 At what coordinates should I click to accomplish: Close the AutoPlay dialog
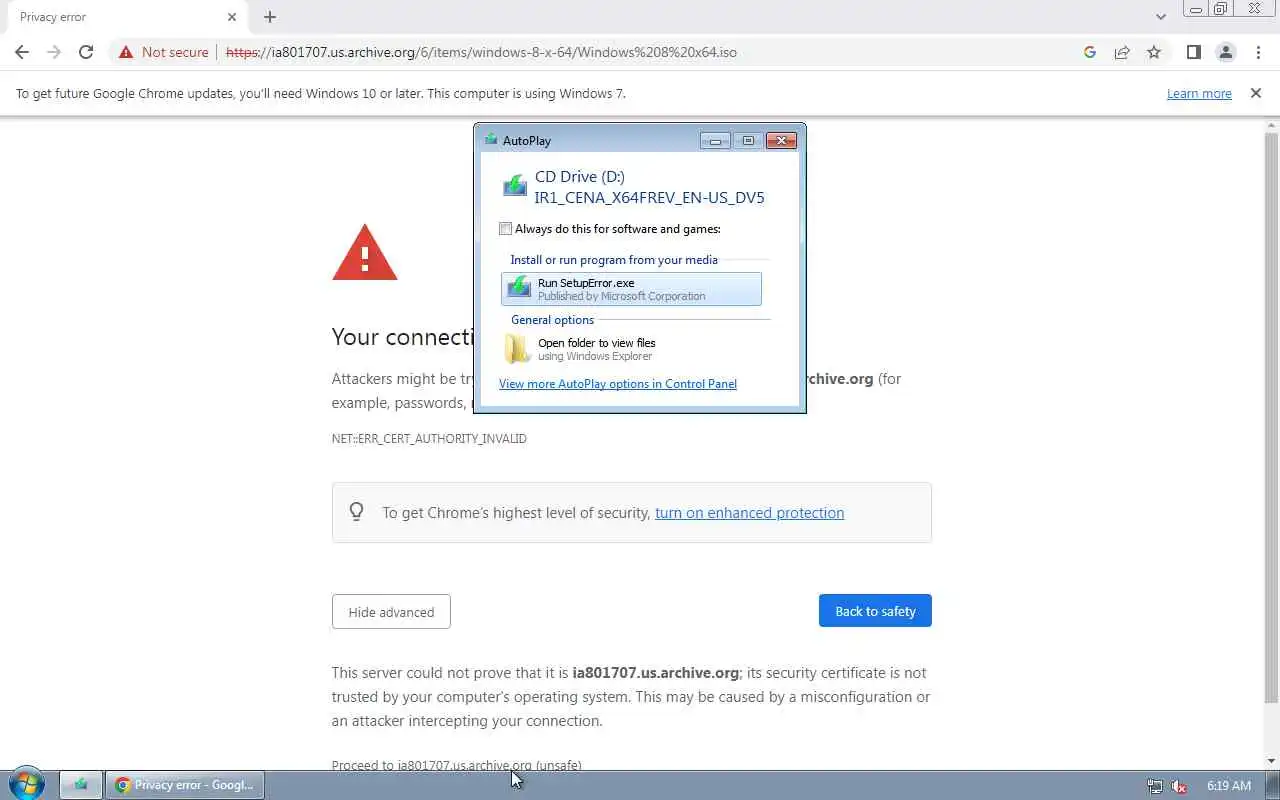point(781,141)
